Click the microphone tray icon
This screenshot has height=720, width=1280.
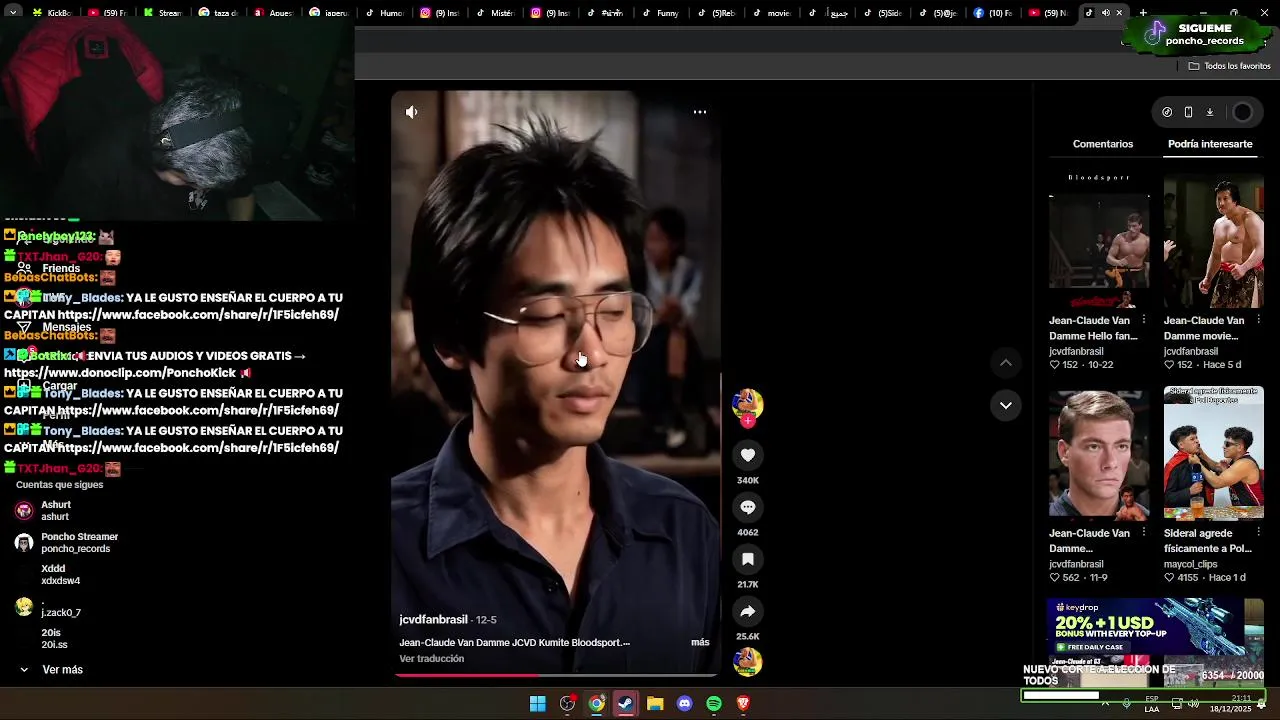point(1127,704)
